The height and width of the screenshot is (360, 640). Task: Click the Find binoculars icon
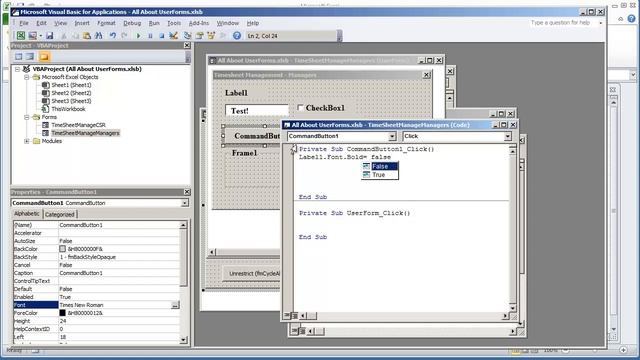tap(98, 36)
